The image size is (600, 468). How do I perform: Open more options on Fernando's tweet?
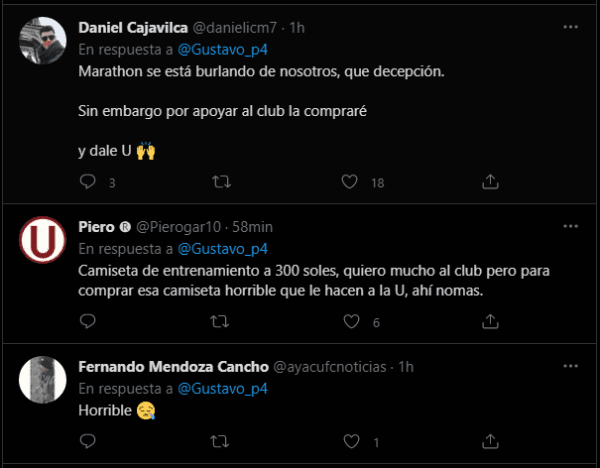[570, 367]
